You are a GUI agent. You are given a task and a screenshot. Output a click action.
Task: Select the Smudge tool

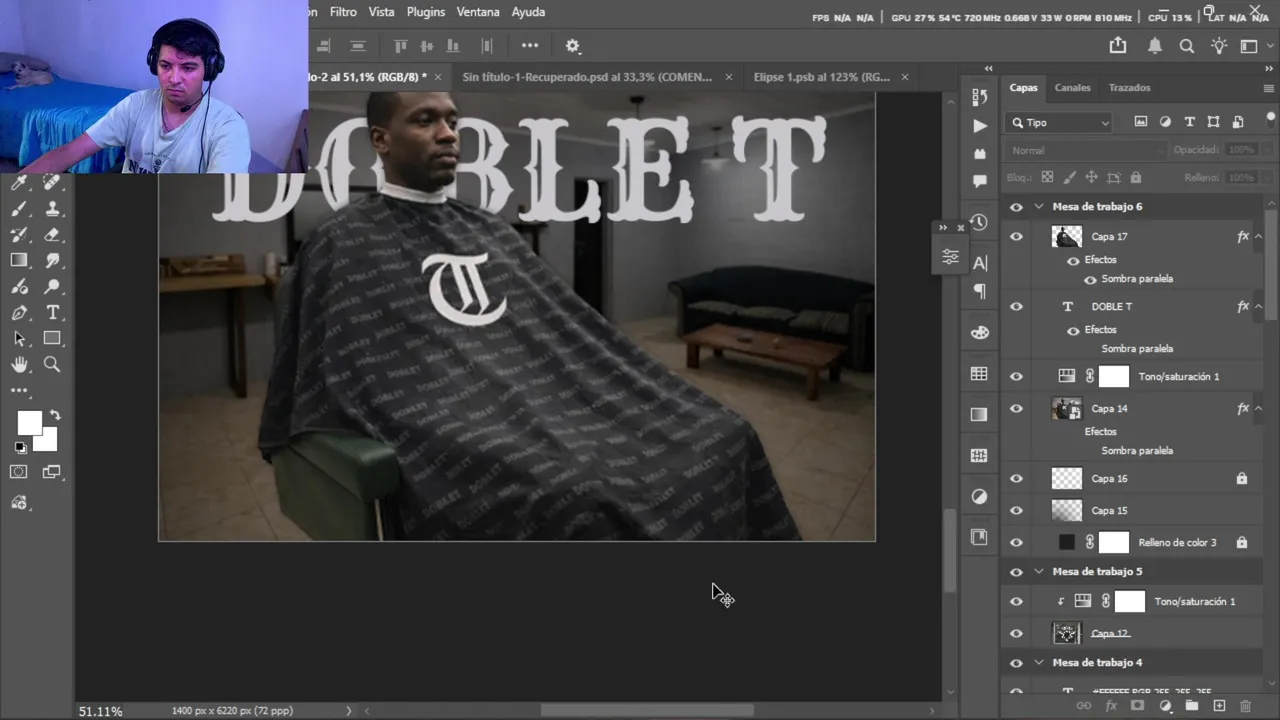tap(52, 261)
